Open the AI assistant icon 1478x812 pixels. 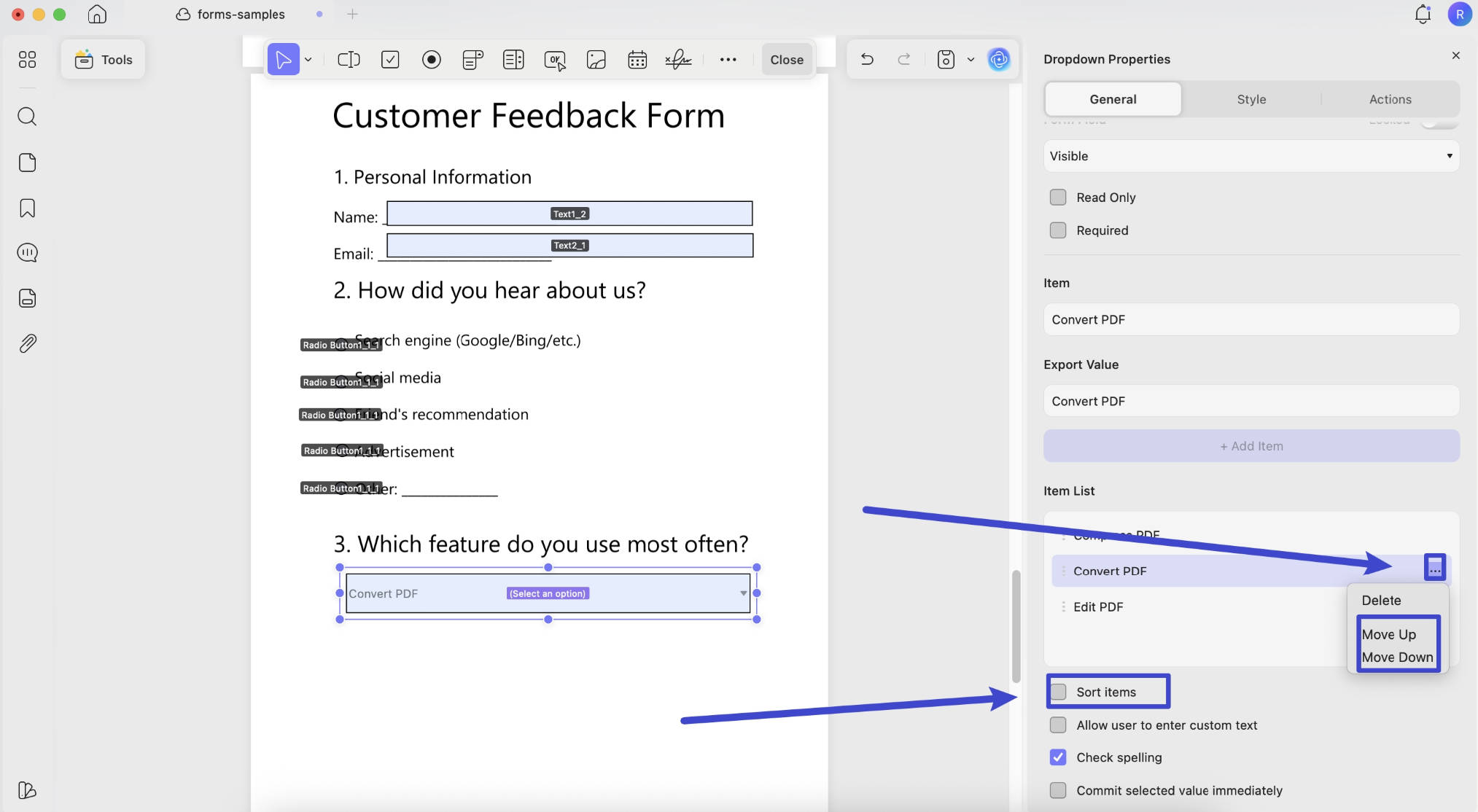(x=999, y=59)
